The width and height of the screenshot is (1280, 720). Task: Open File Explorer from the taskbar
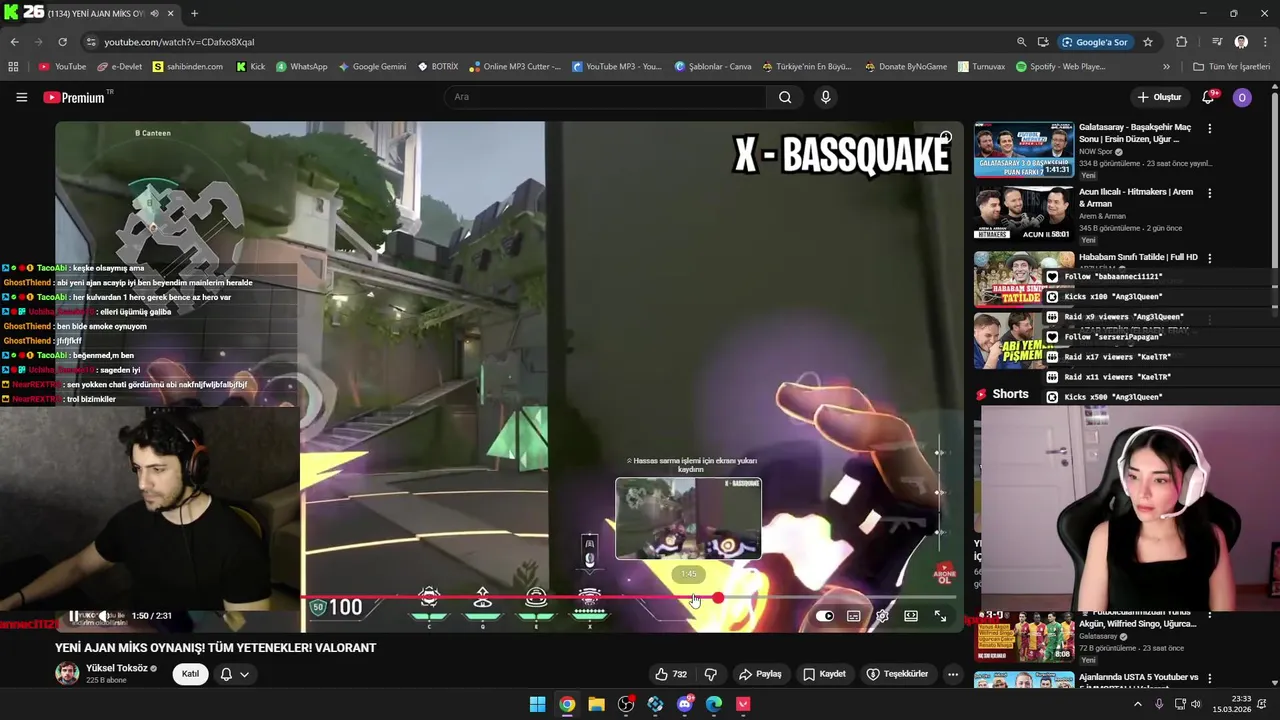597,704
